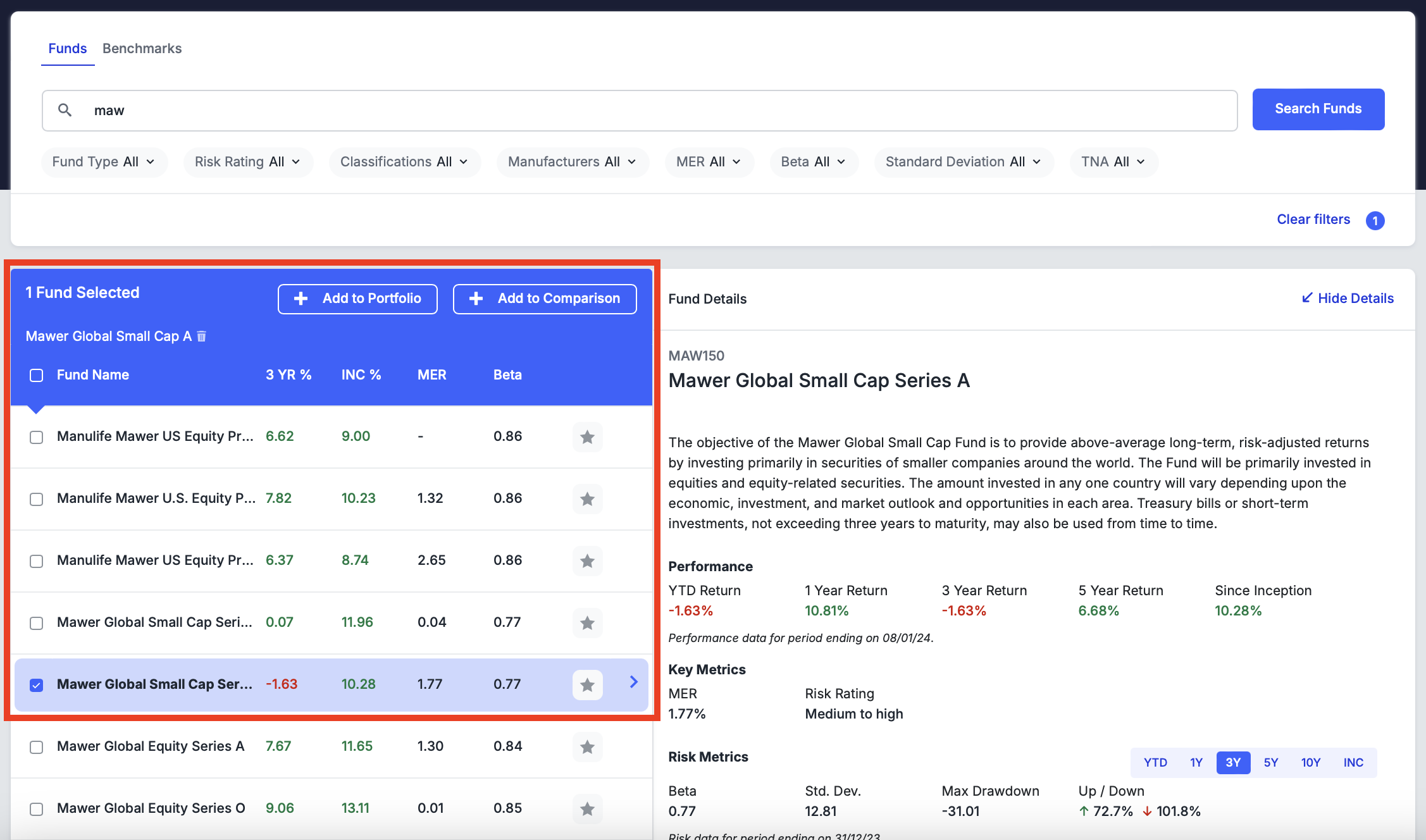Switch to the Benchmarks tab

coord(142,49)
